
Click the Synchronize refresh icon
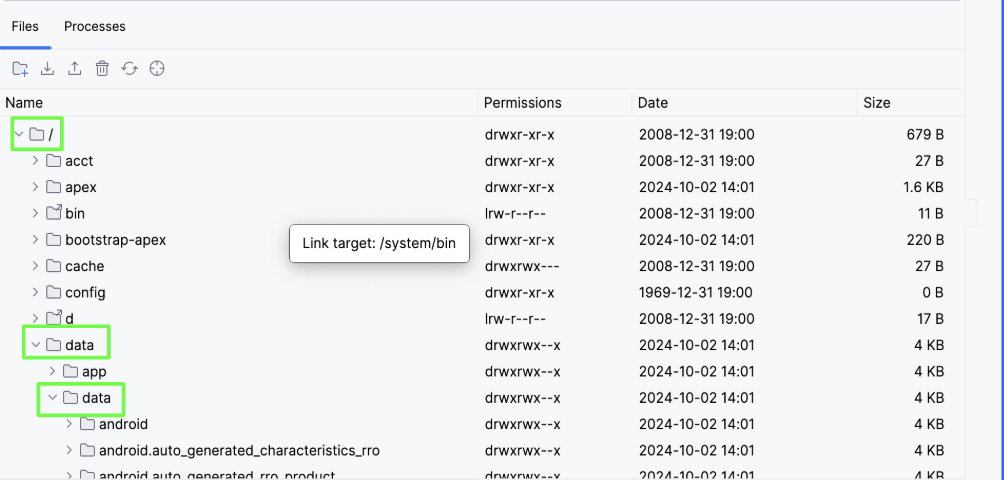pyautogui.click(x=129, y=69)
